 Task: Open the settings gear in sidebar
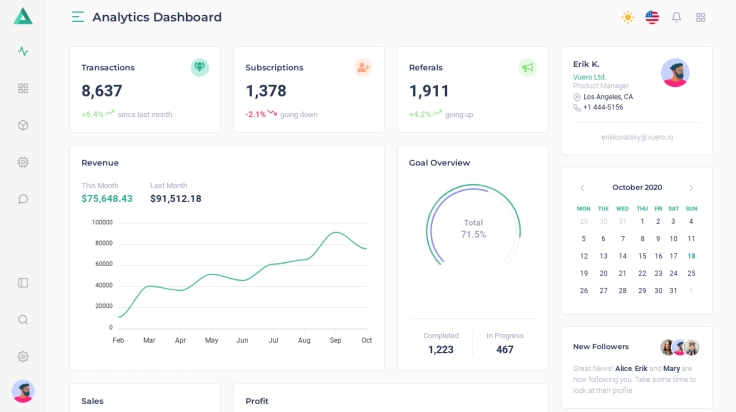23,356
